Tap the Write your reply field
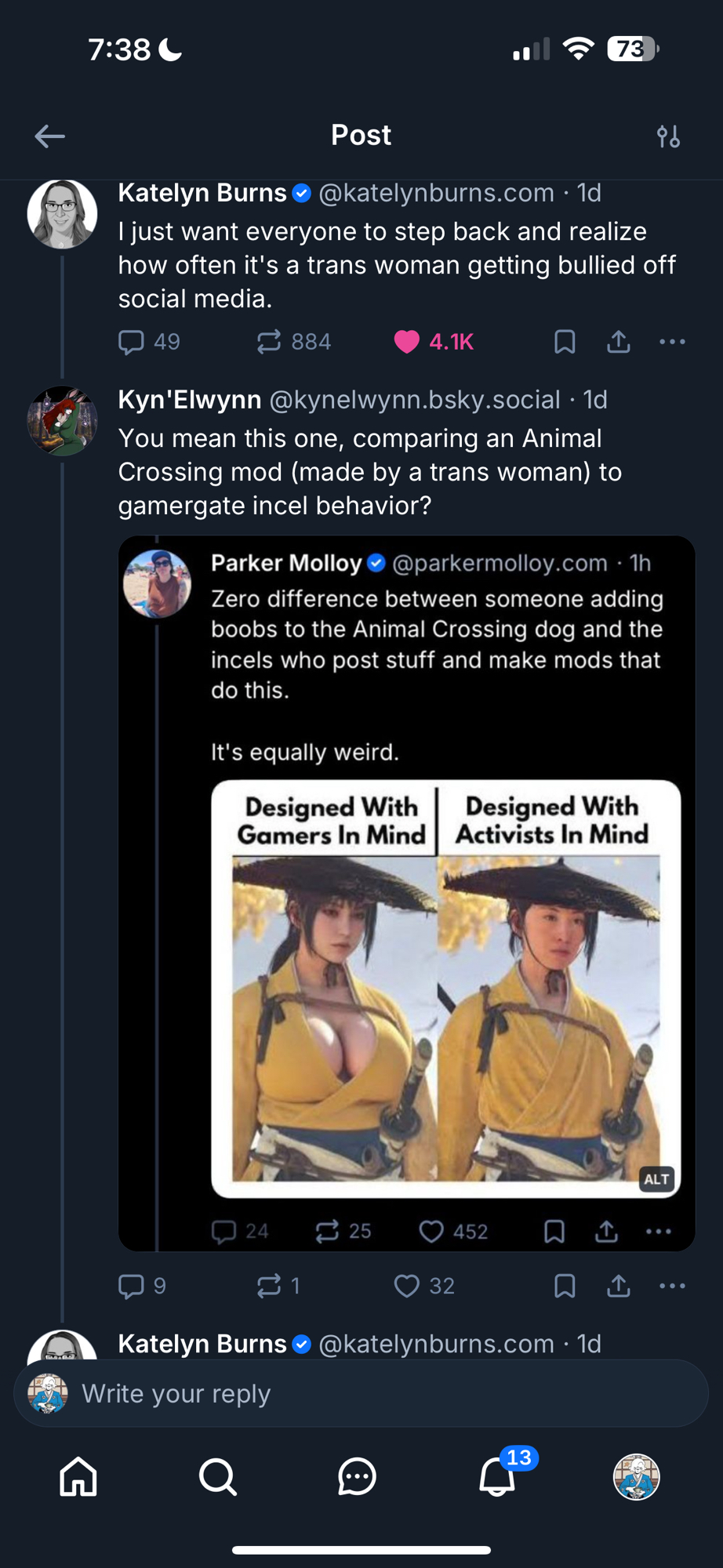Viewport: 723px width, 1568px height. (x=361, y=1393)
